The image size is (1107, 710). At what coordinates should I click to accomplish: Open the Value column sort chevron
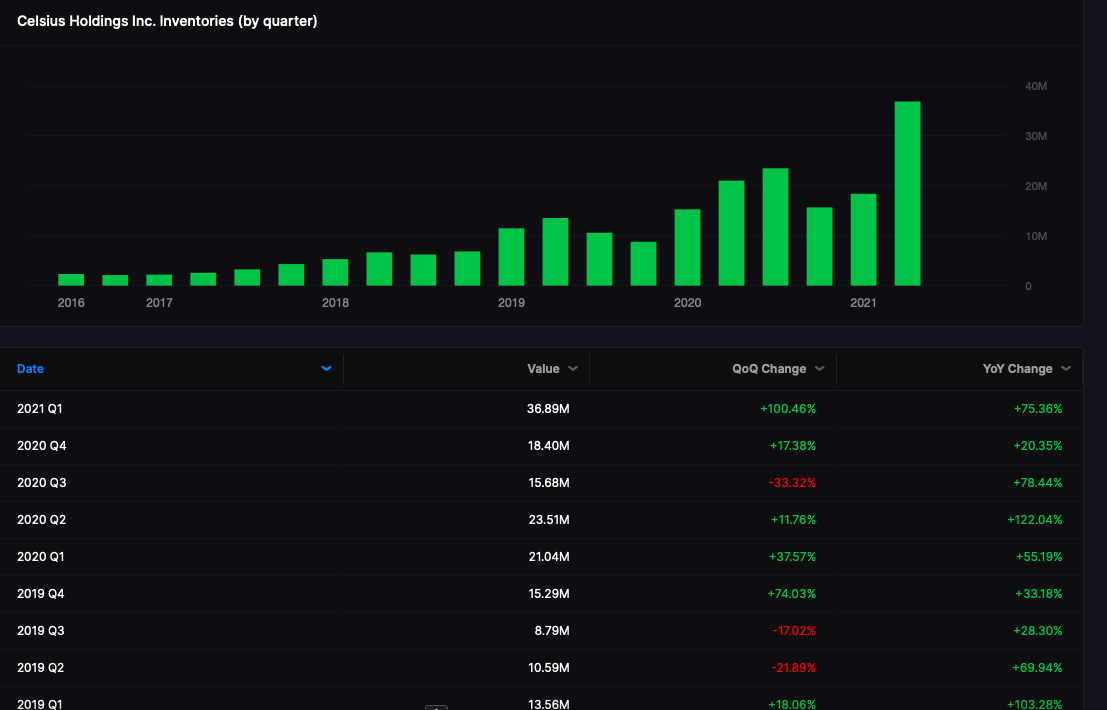pyautogui.click(x=573, y=368)
